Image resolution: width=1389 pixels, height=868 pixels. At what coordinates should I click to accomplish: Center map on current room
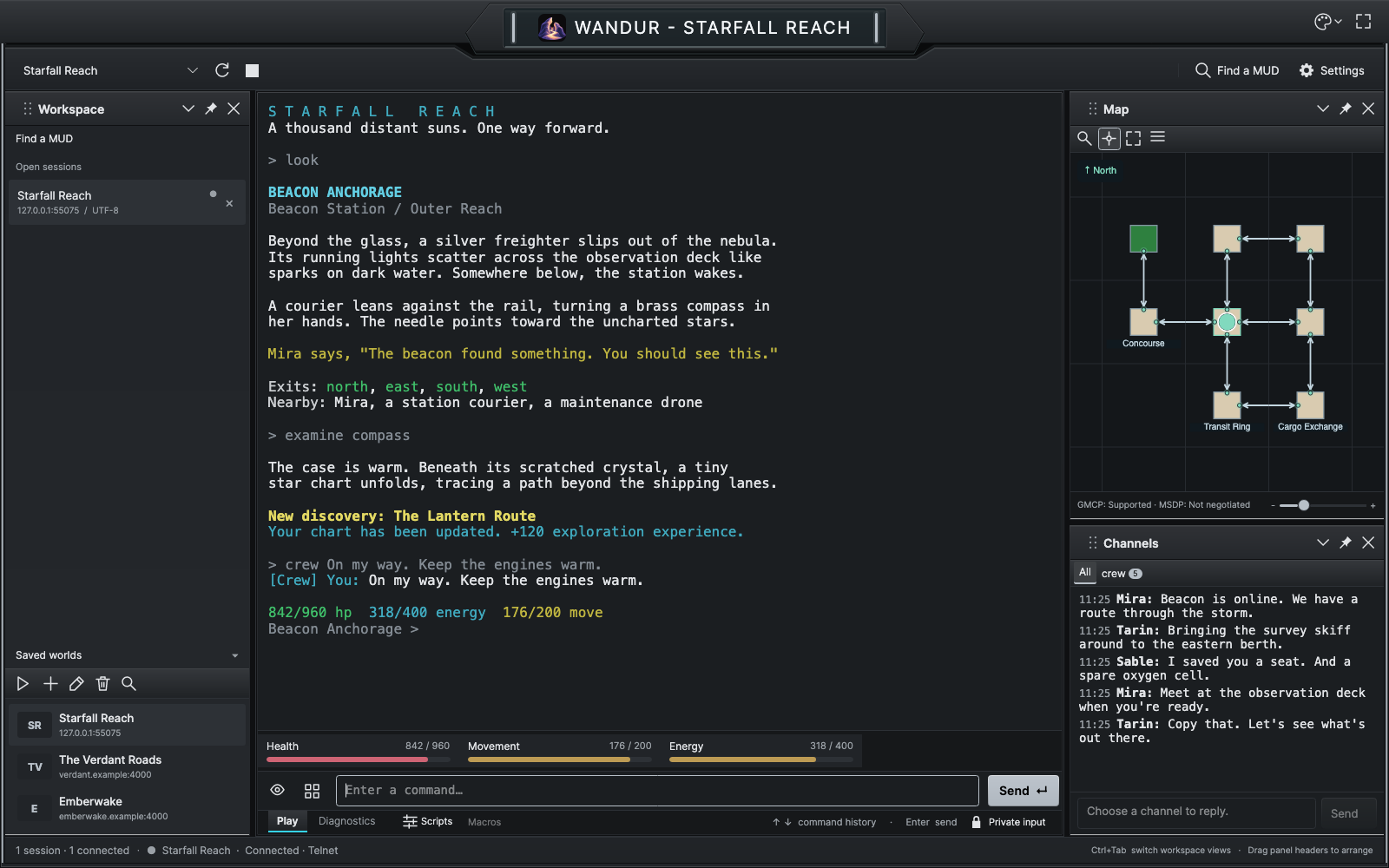(1109, 138)
